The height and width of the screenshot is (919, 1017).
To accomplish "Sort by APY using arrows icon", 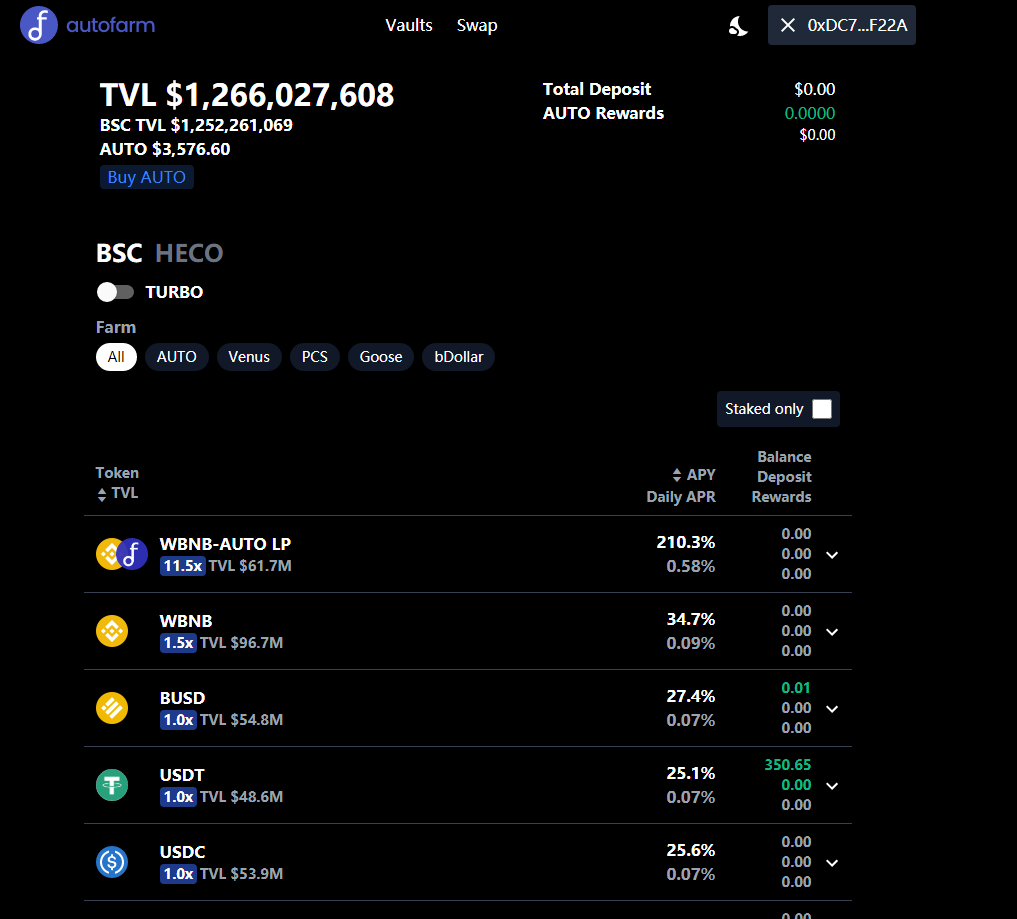I will point(676,475).
